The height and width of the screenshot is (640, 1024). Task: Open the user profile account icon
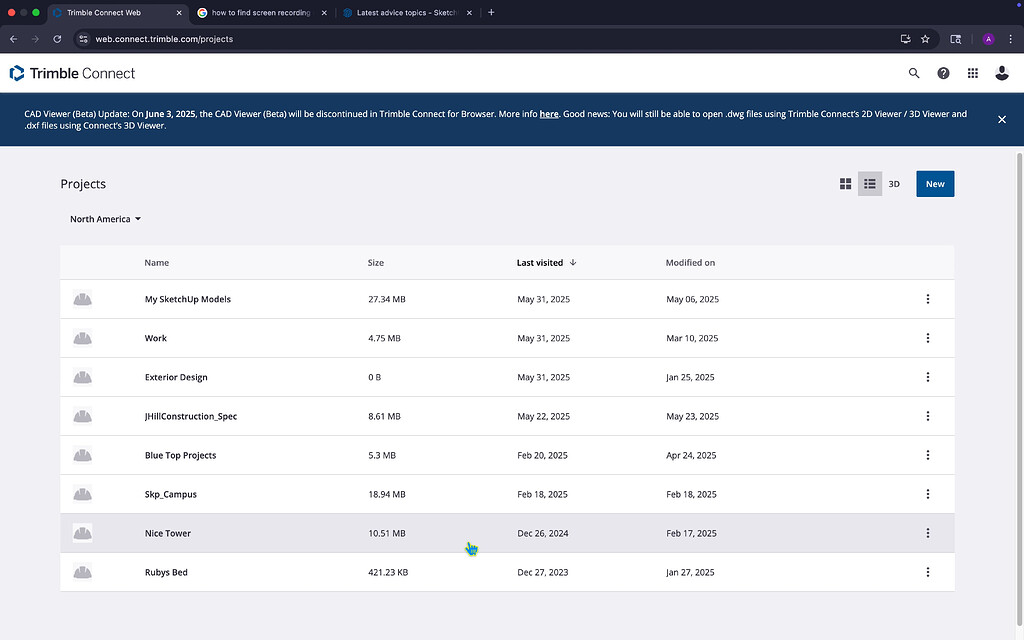(1001, 73)
